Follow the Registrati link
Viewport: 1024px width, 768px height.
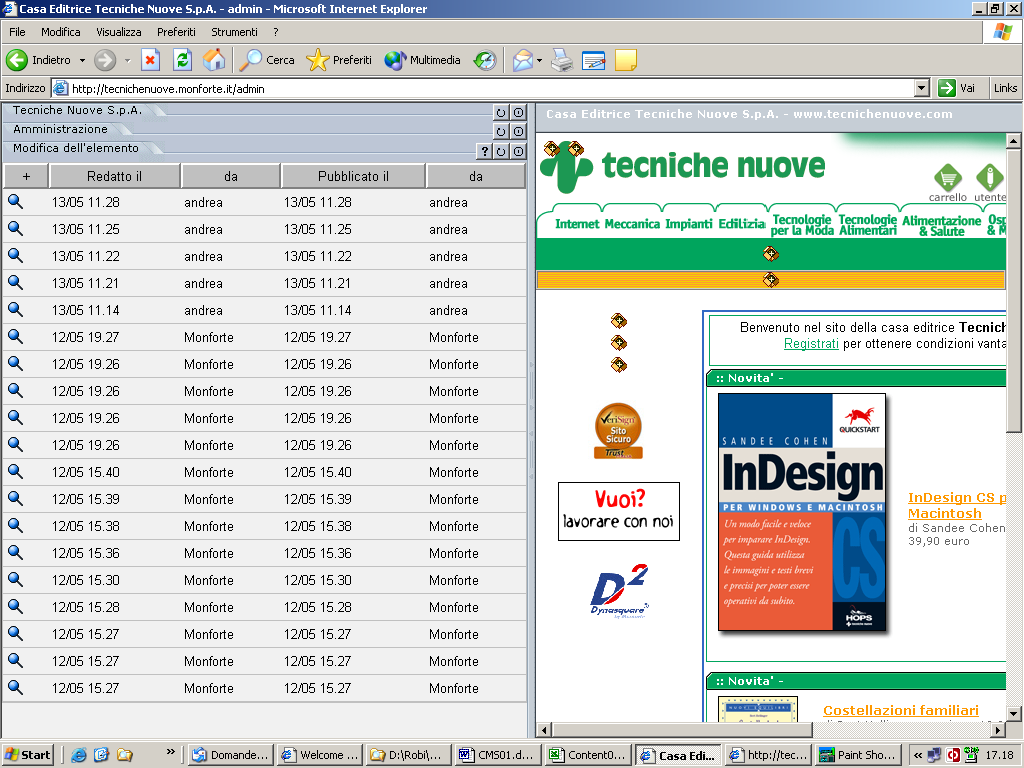click(x=811, y=344)
